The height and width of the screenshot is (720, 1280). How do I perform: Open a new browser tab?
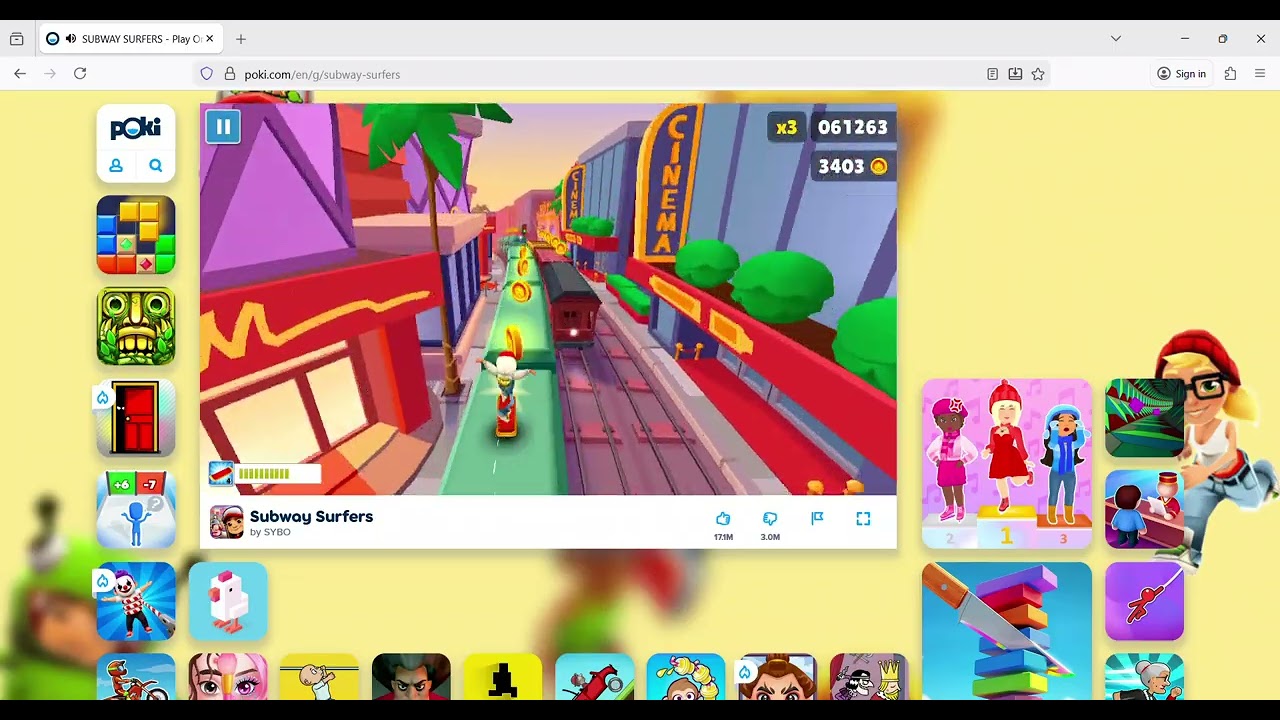[241, 39]
